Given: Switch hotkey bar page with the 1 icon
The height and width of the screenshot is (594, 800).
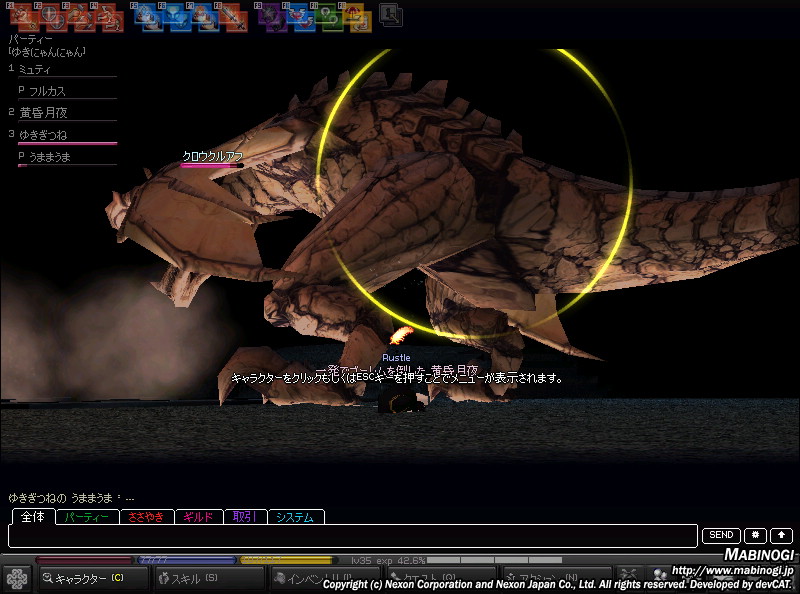Looking at the screenshot, I should tap(390, 15).
